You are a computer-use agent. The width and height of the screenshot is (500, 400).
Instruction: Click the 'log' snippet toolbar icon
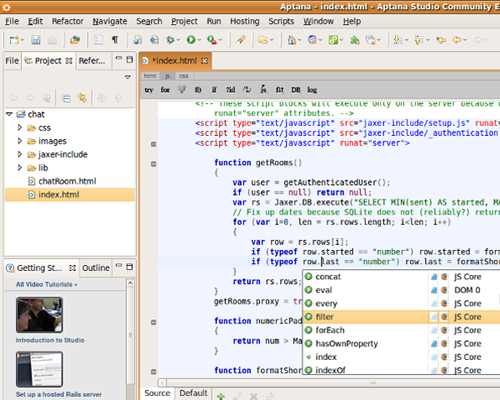312,90
